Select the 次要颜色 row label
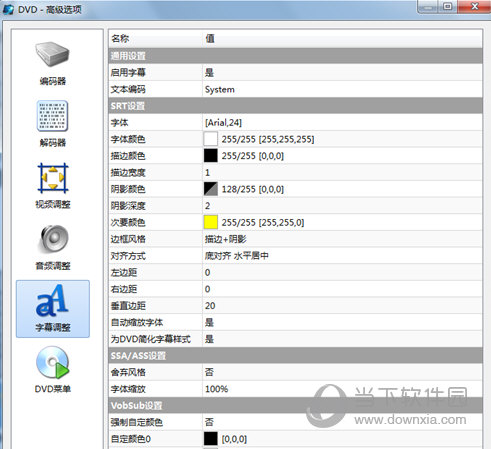 tap(128, 222)
